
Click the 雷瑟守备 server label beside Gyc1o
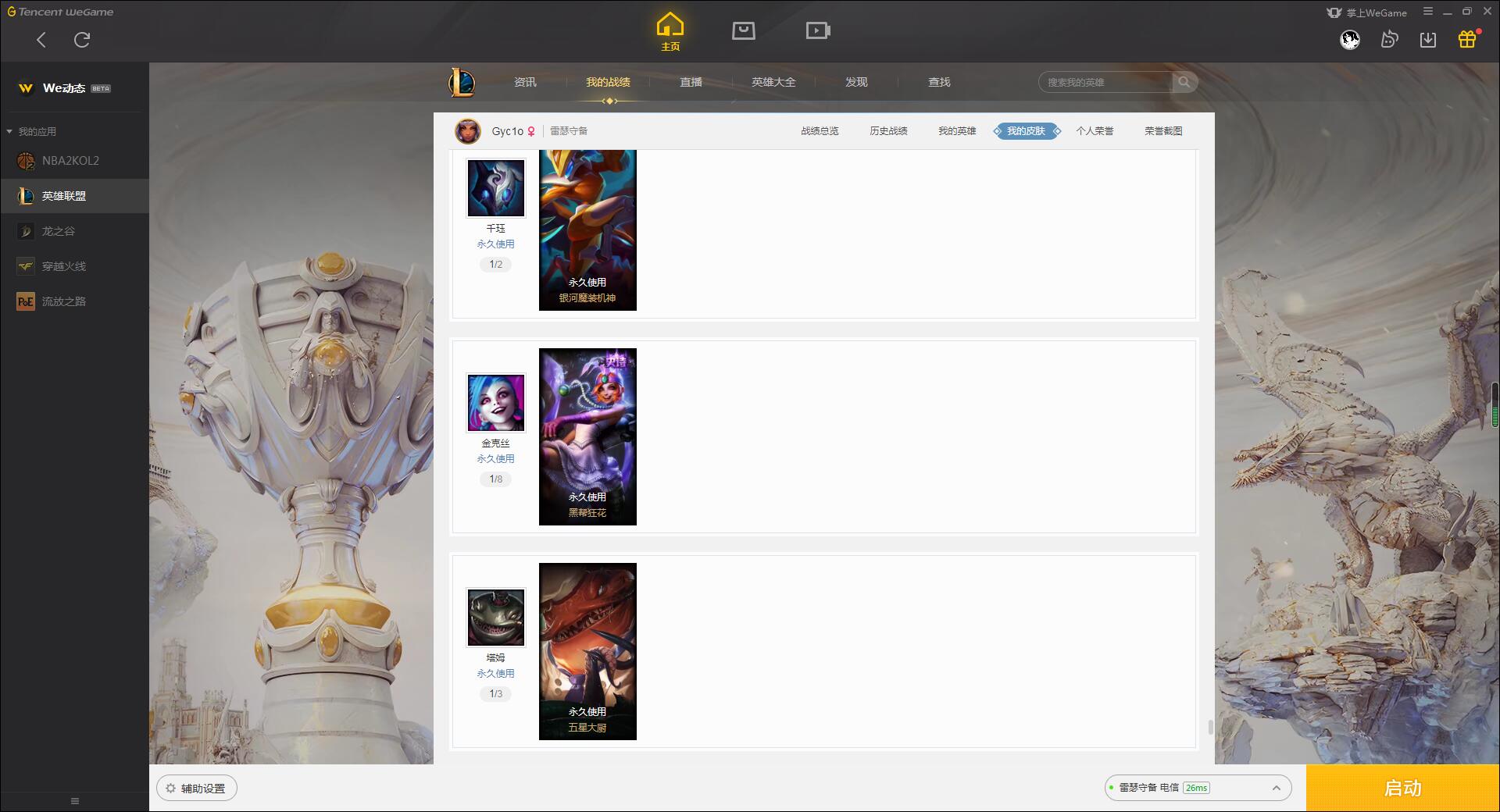click(x=569, y=131)
